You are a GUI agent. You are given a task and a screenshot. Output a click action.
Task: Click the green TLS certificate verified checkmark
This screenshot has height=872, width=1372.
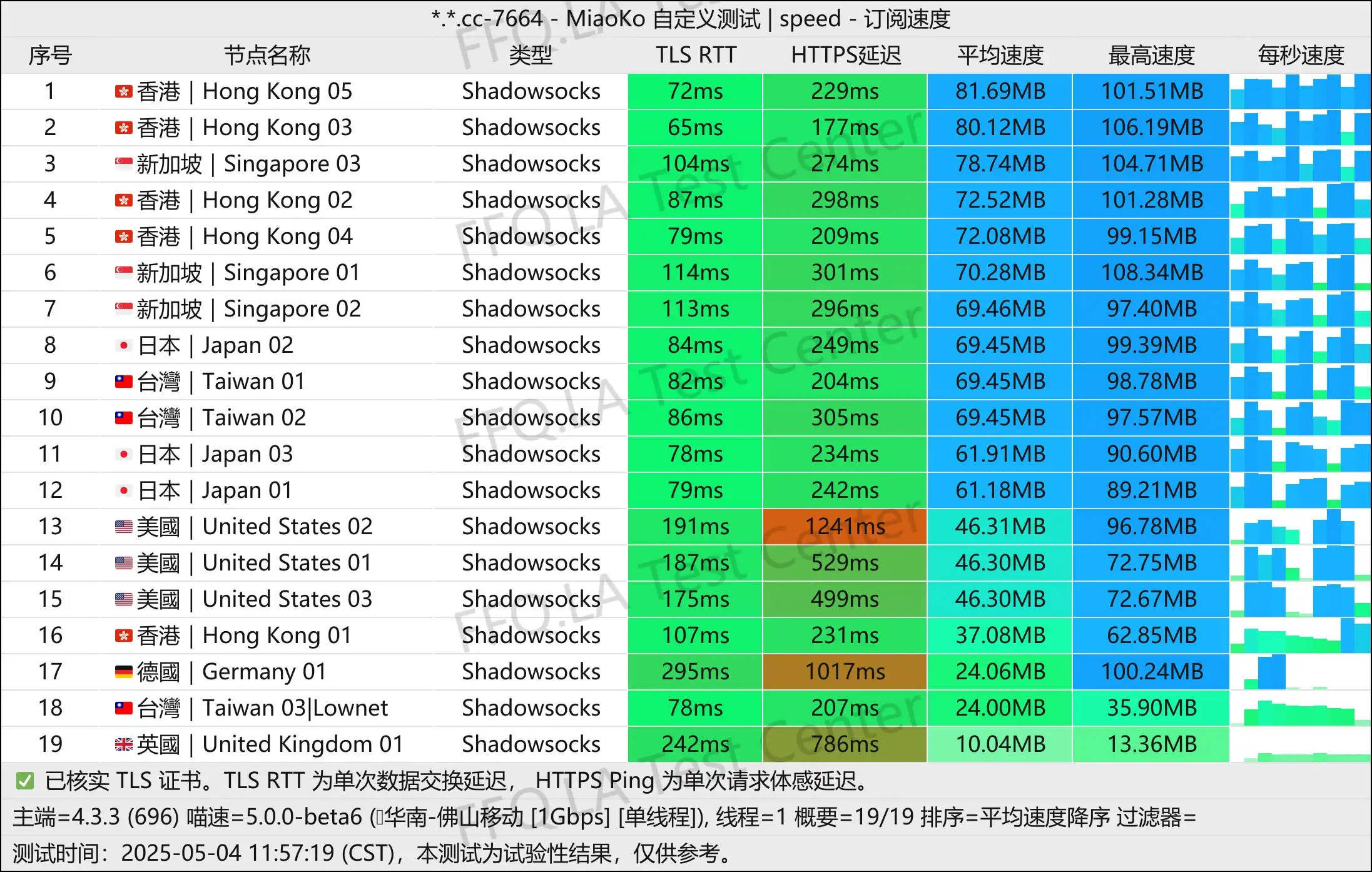click(25, 781)
